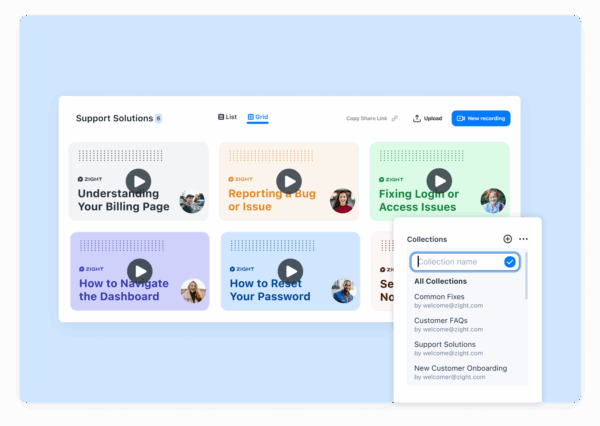Click the Collection name input field
Screen dimensions: 600x426
tap(458, 262)
